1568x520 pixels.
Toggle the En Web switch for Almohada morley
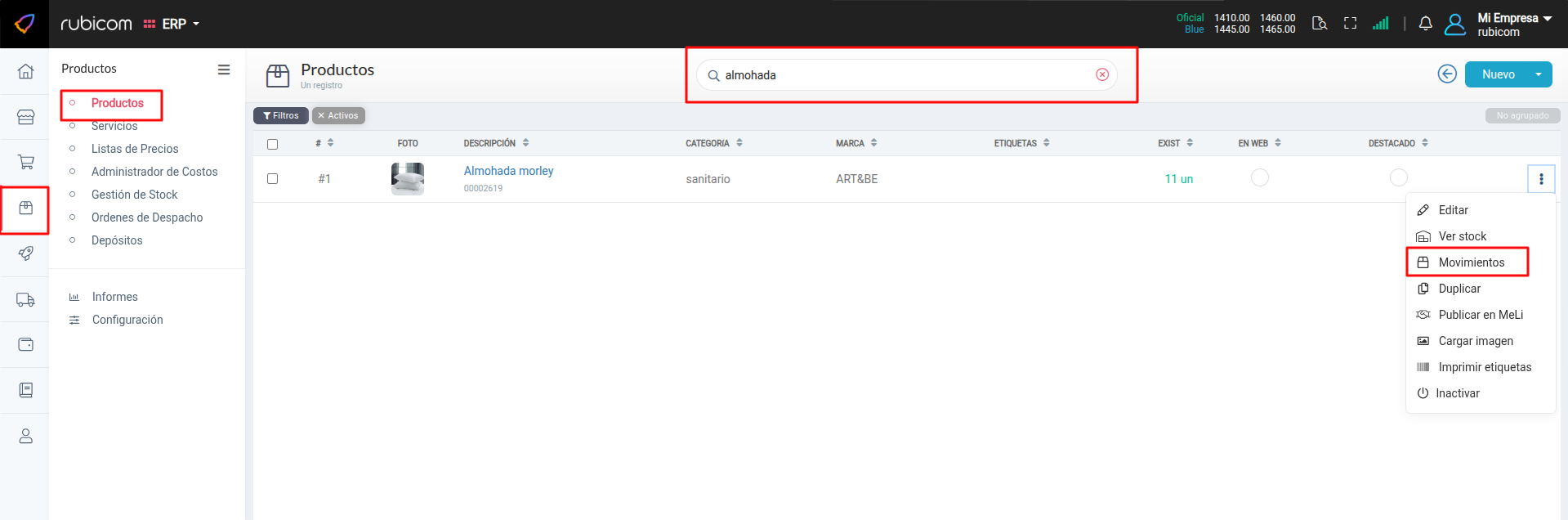[1259, 177]
